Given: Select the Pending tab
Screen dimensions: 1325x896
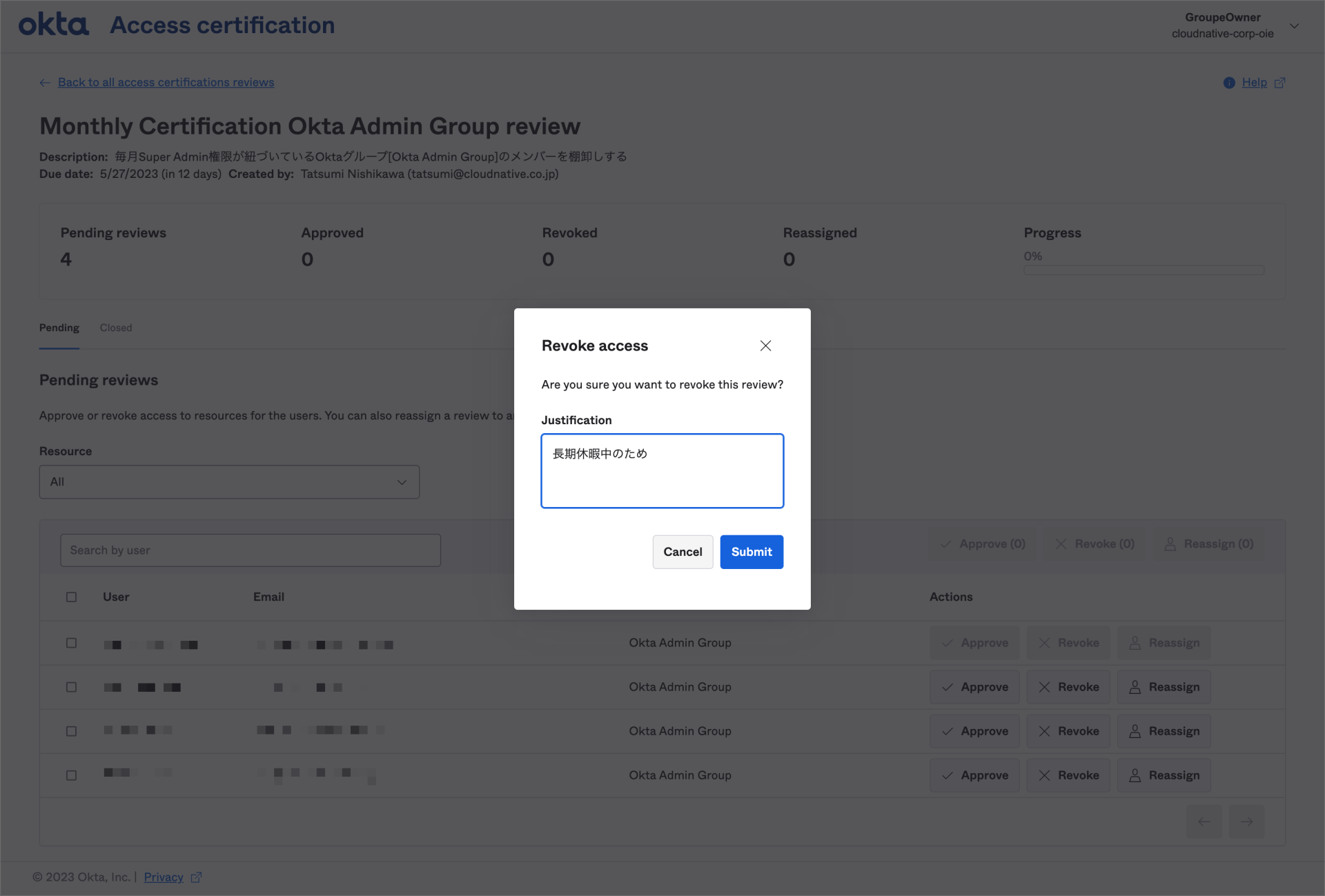Looking at the screenshot, I should click(59, 328).
